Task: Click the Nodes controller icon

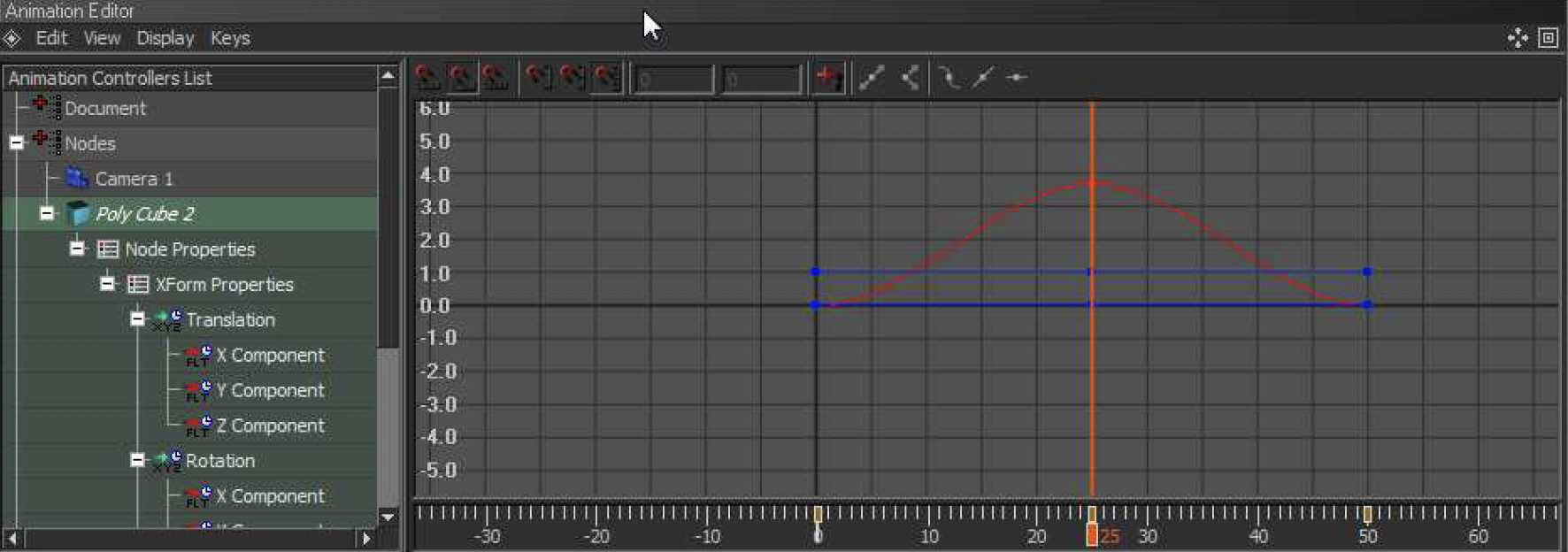Action: pyautogui.click(x=46, y=142)
